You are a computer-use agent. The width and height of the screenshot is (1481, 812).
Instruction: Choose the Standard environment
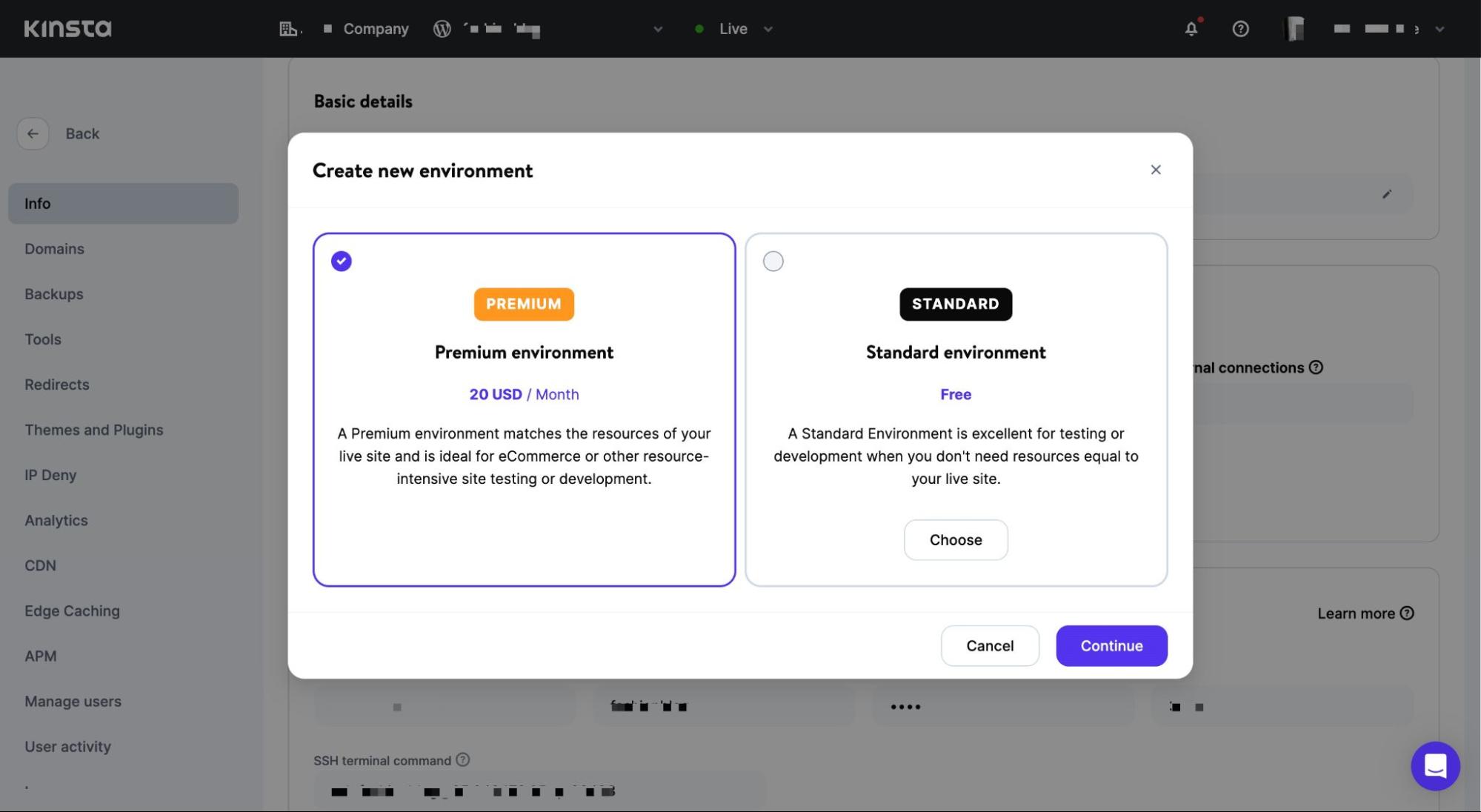coord(956,539)
